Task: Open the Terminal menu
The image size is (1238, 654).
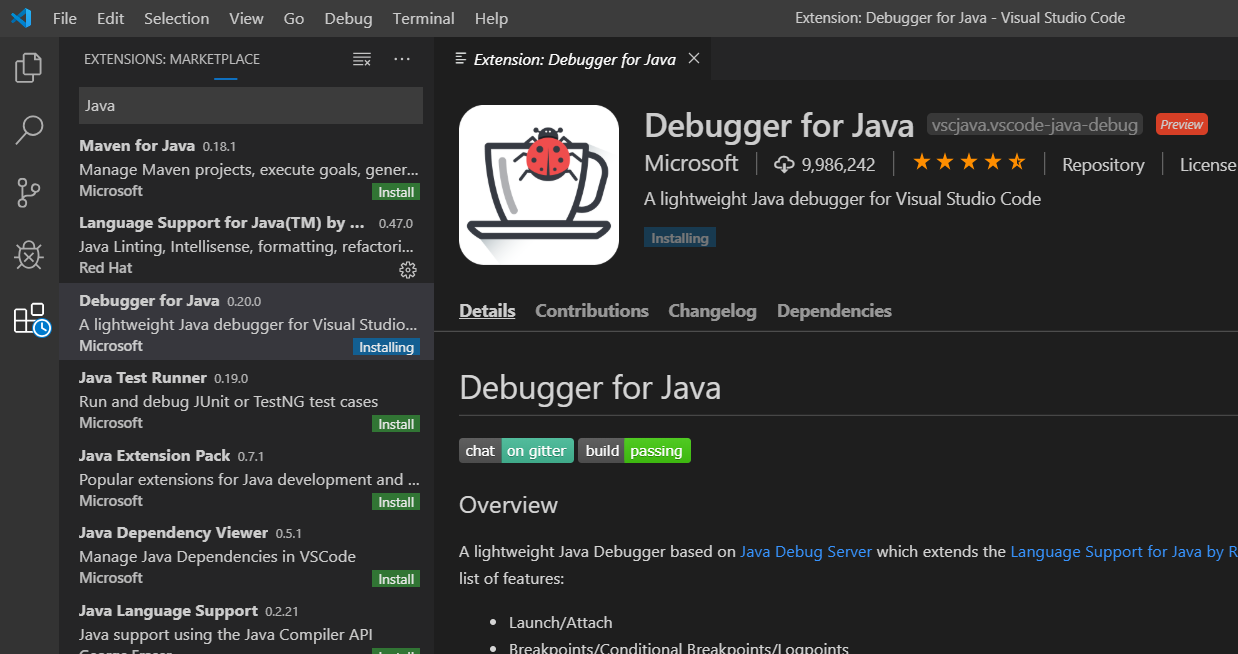Action: pos(423,18)
